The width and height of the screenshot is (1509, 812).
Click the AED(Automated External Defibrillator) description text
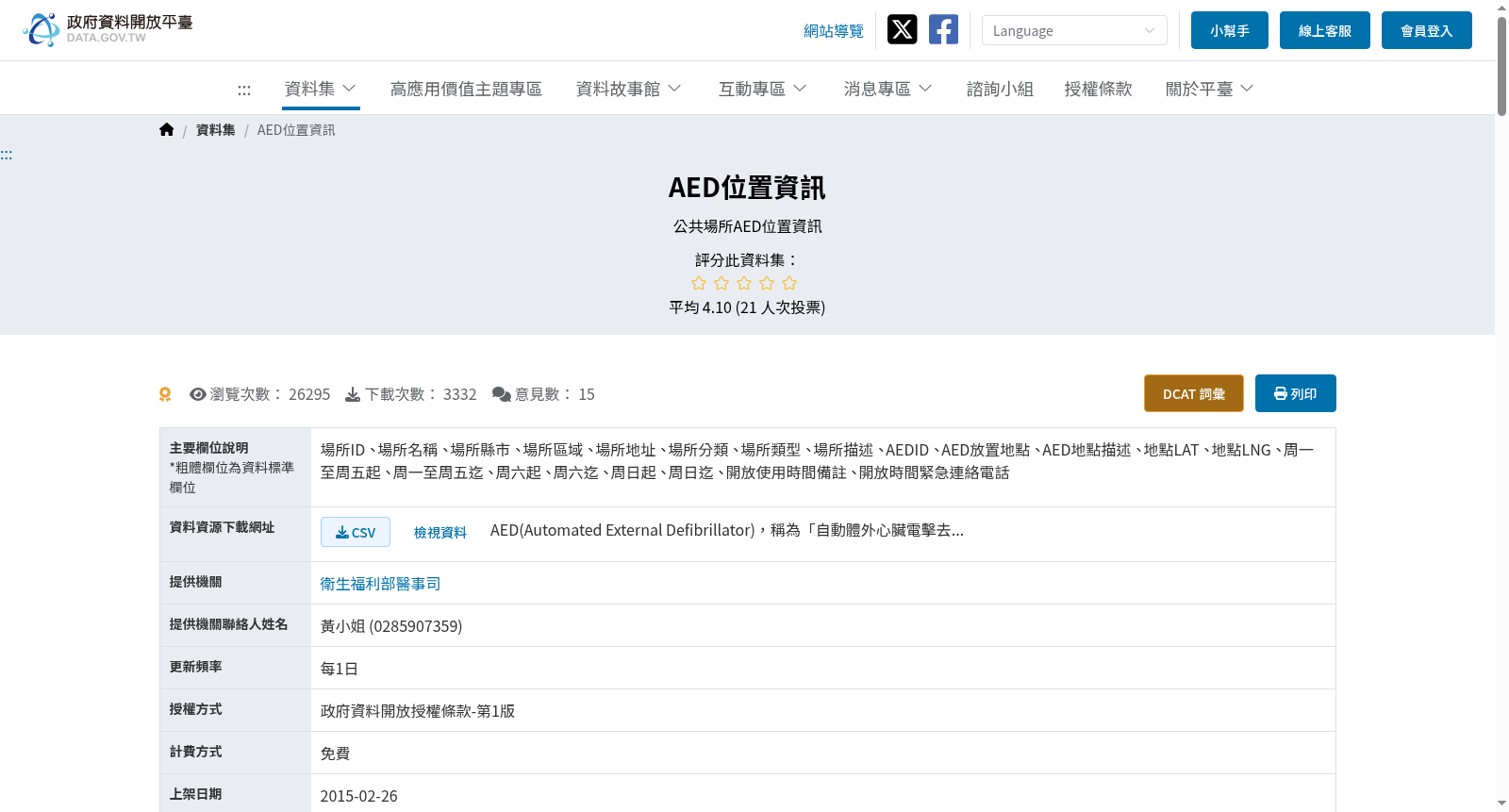(x=727, y=530)
